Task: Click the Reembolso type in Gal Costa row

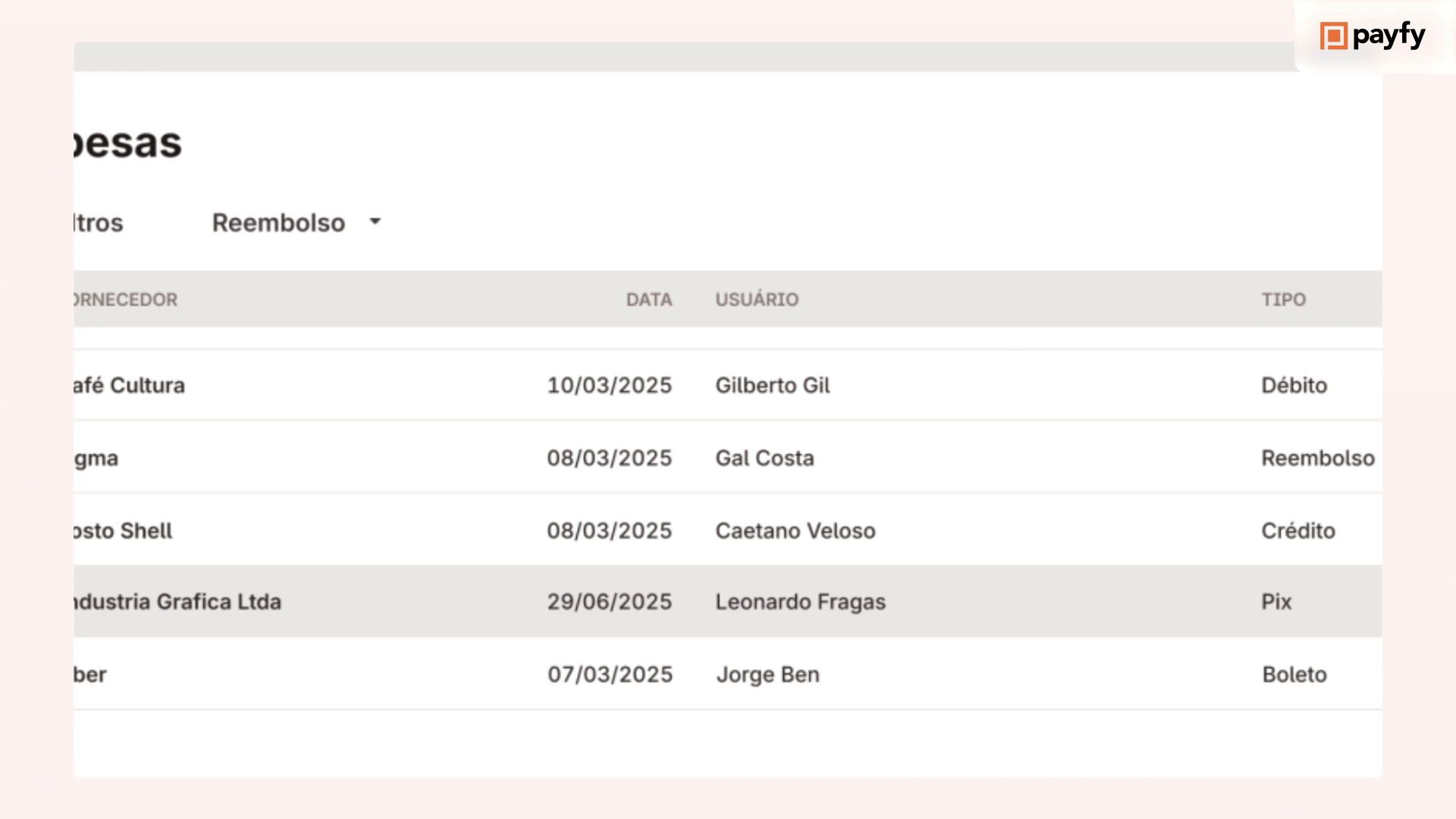Action: point(1317,458)
